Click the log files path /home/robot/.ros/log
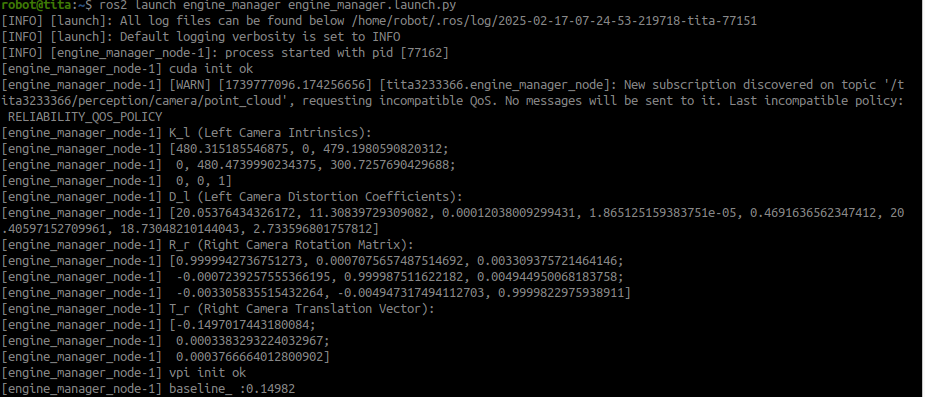The image size is (925, 397). tap(422, 21)
